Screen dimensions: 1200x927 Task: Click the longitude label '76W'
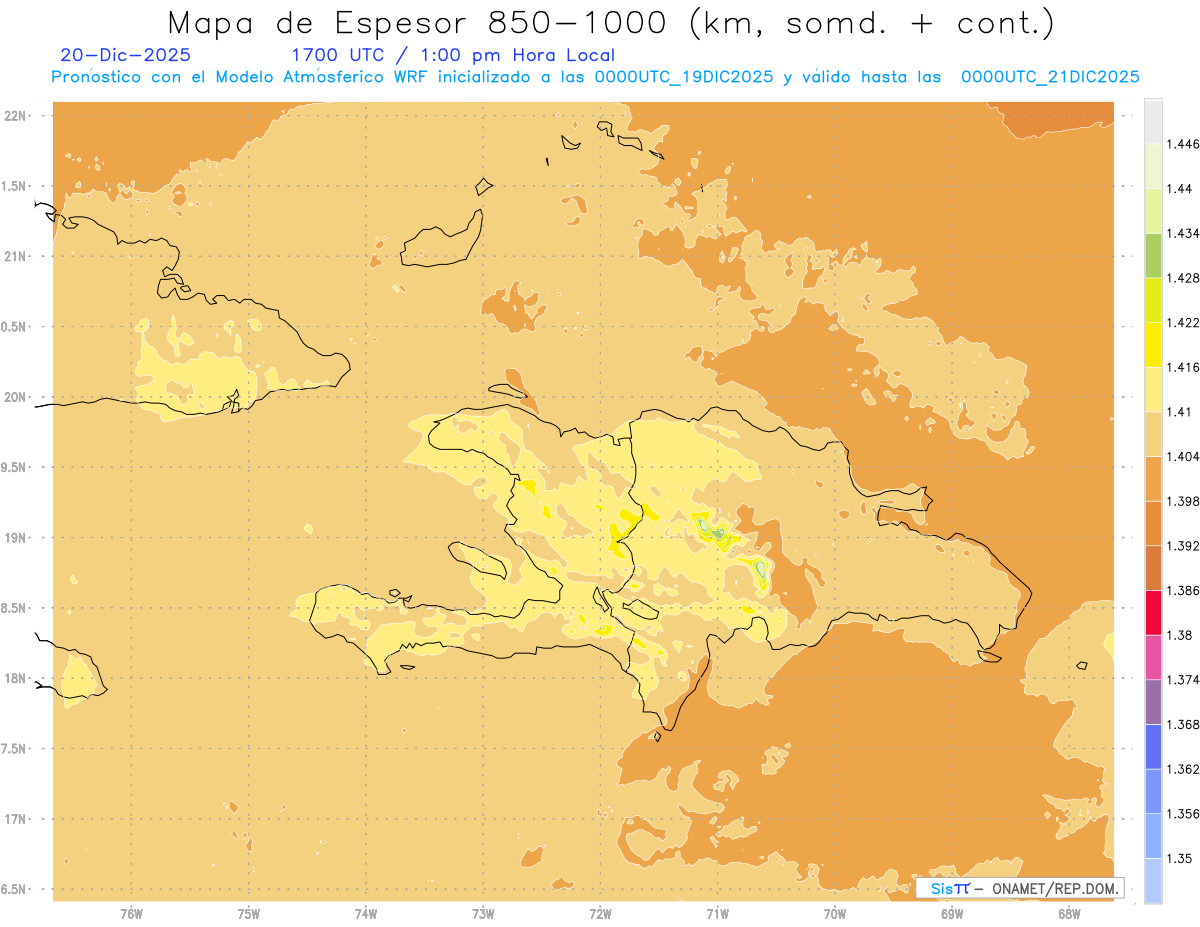coord(131,914)
